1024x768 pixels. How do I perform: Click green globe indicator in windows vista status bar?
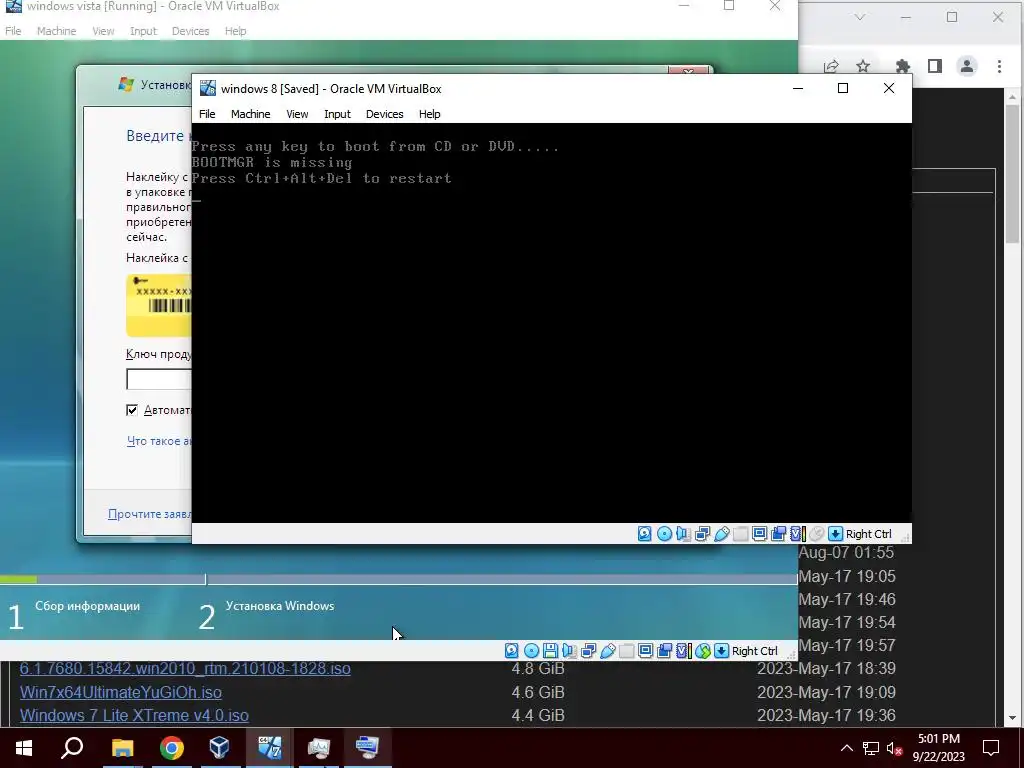(703, 650)
